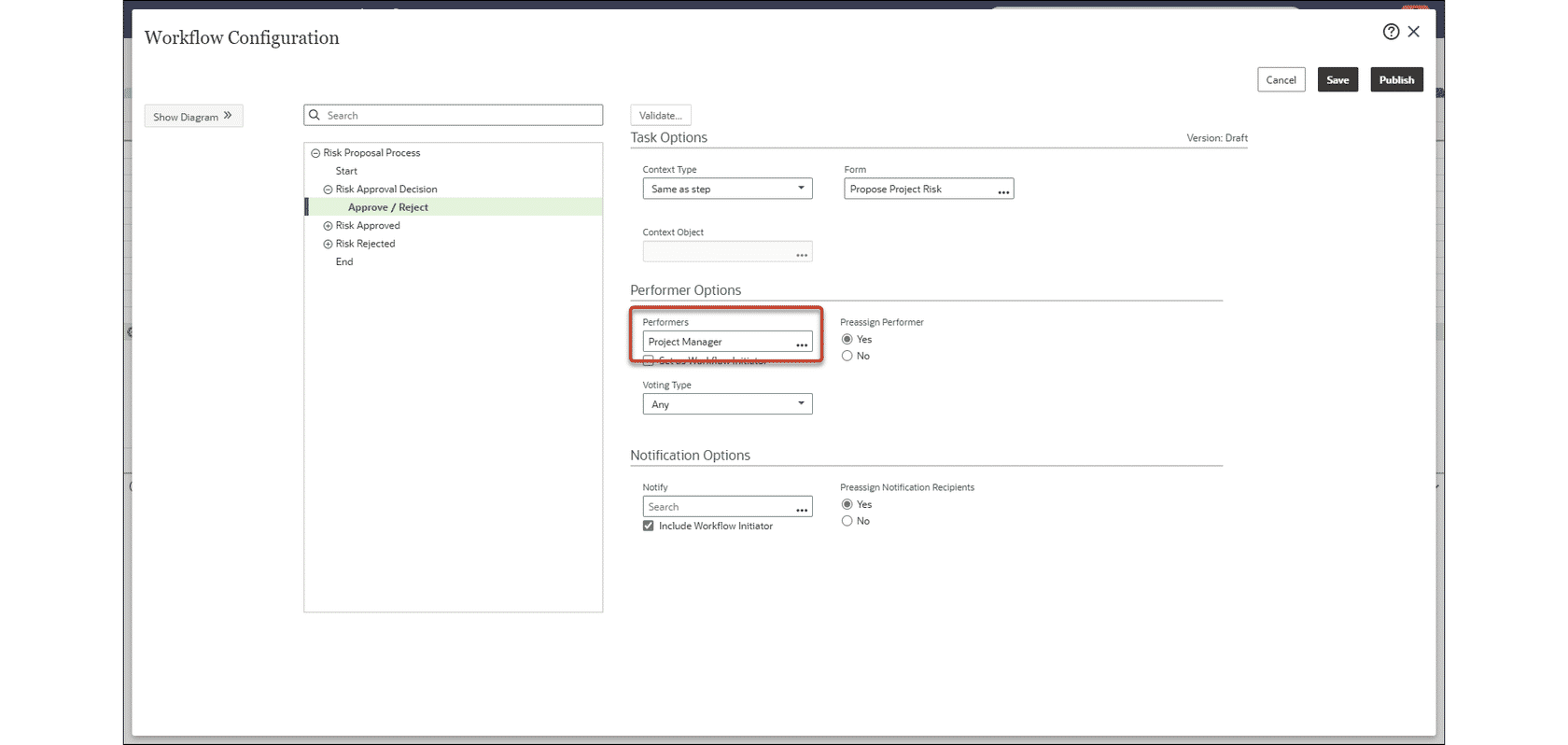1568x745 pixels.
Task: Open the Context Type dropdown
Action: click(x=727, y=190)
